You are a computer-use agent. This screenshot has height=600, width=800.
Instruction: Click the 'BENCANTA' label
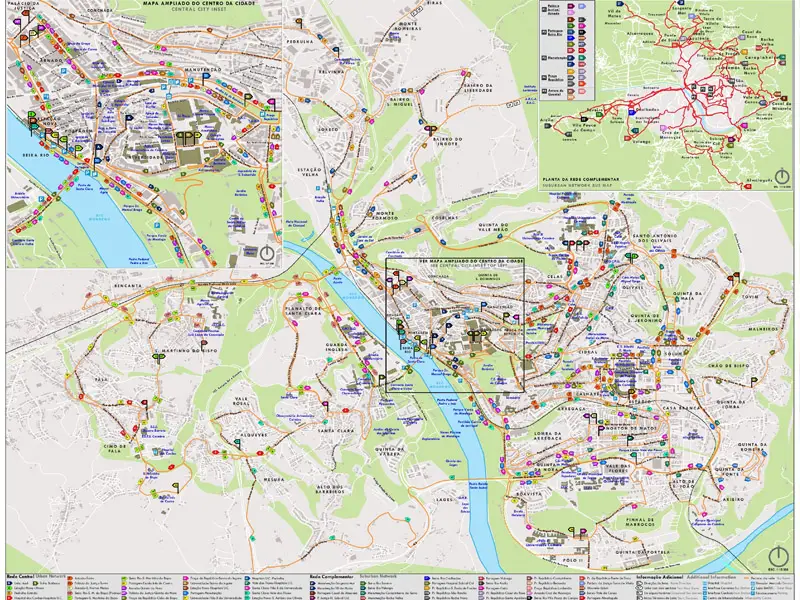128,286
